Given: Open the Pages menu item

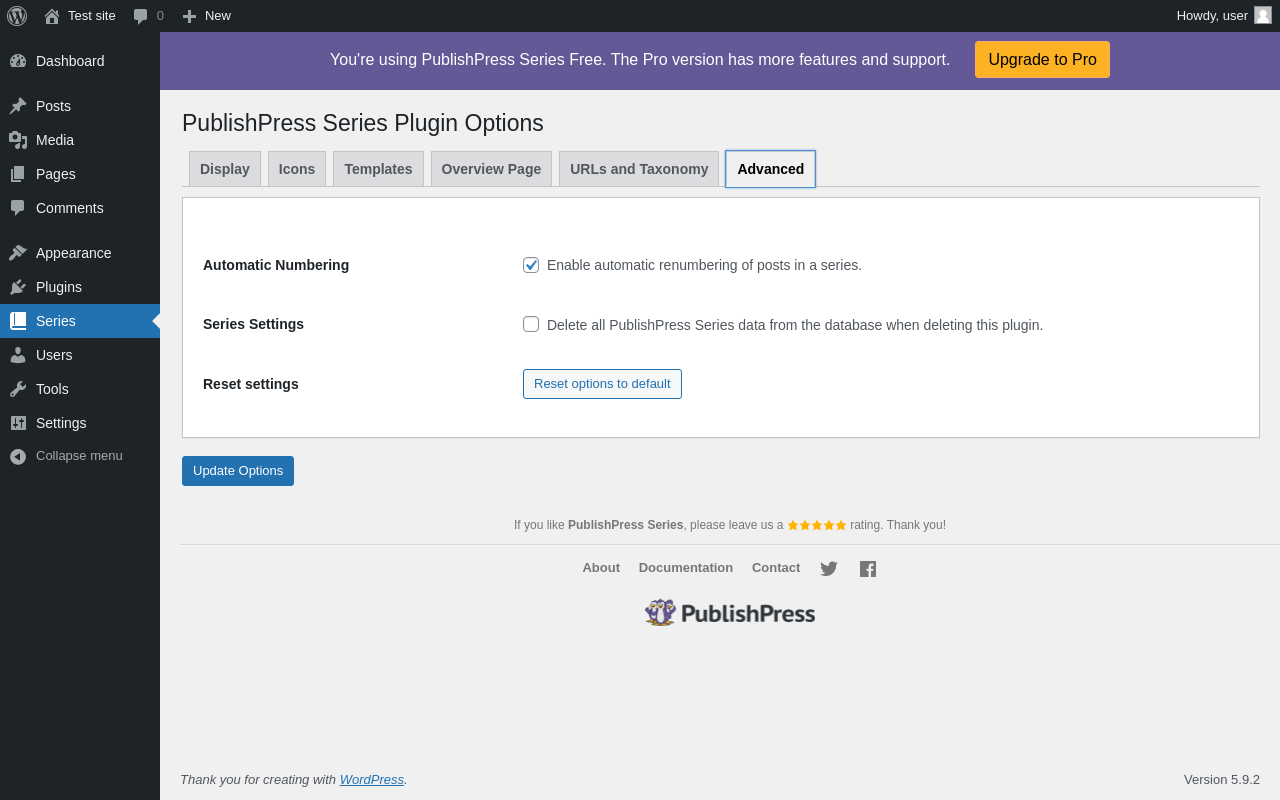Looking at the screenshot, I should 80,174.
